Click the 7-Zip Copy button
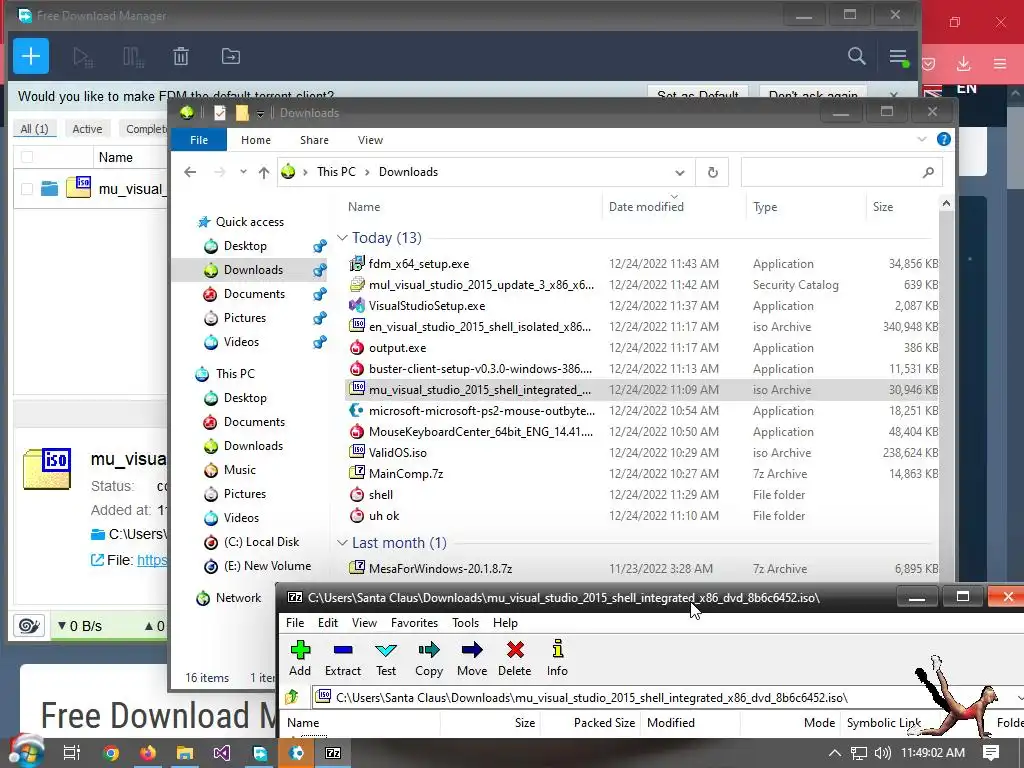The height and width of the screenshot is (768, 1024). coord(429,658)
